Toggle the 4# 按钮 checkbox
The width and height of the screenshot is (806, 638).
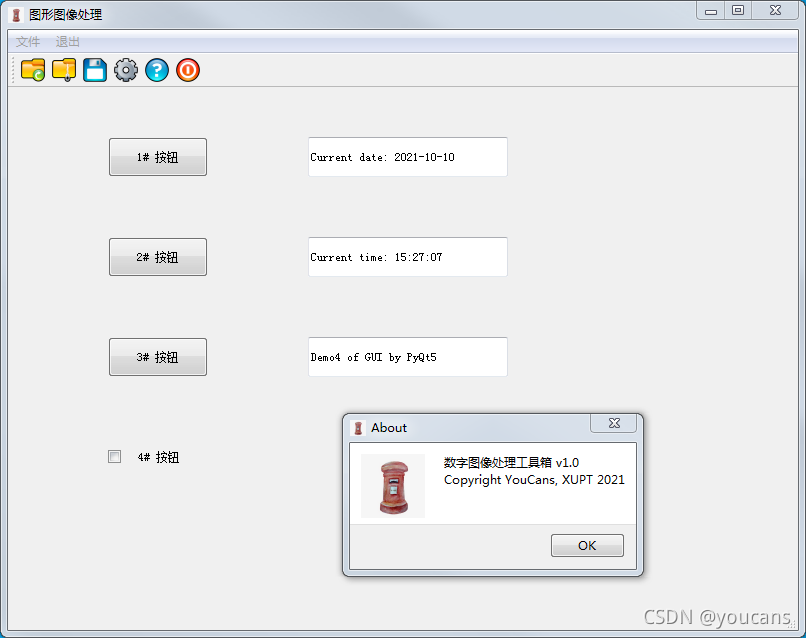point(115,457)
